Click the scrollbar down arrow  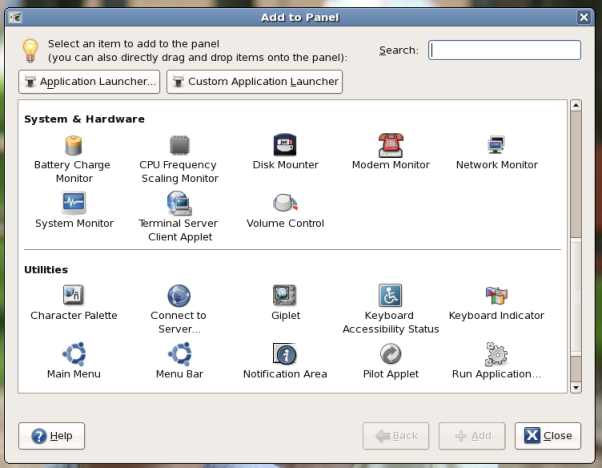(576, 387)
